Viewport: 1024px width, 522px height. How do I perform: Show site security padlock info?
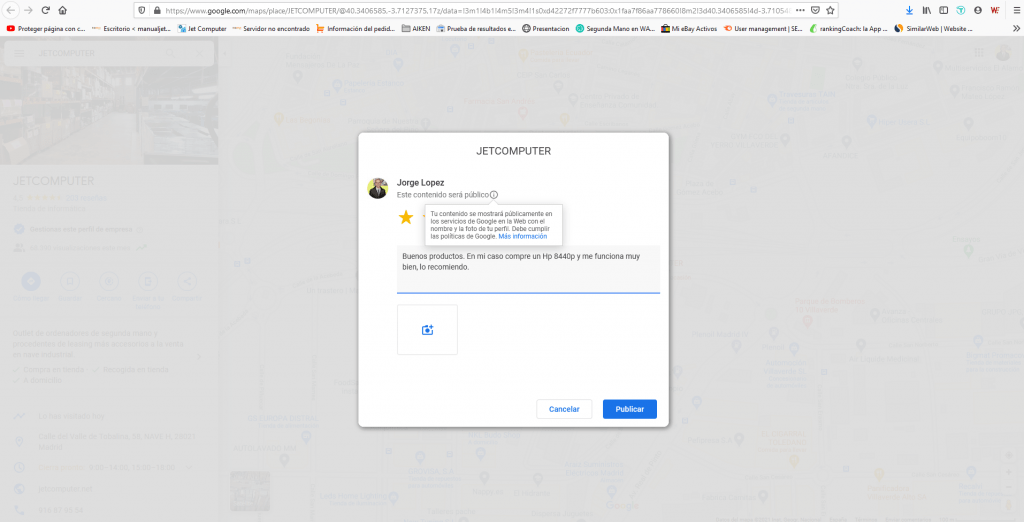point(157,10)
